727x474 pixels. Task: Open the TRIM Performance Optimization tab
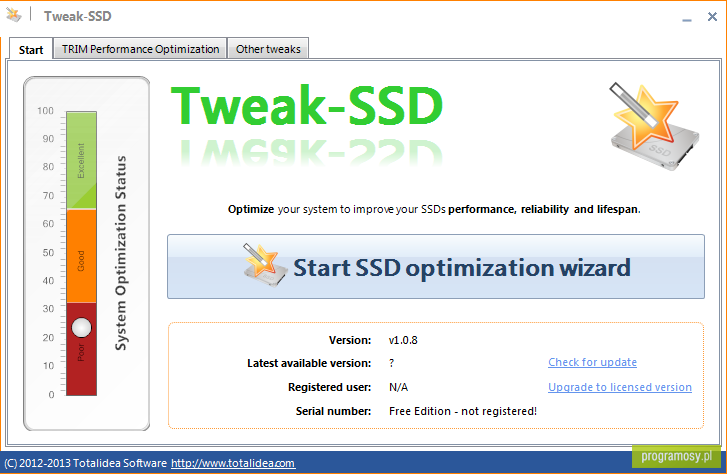coord(140,49)
